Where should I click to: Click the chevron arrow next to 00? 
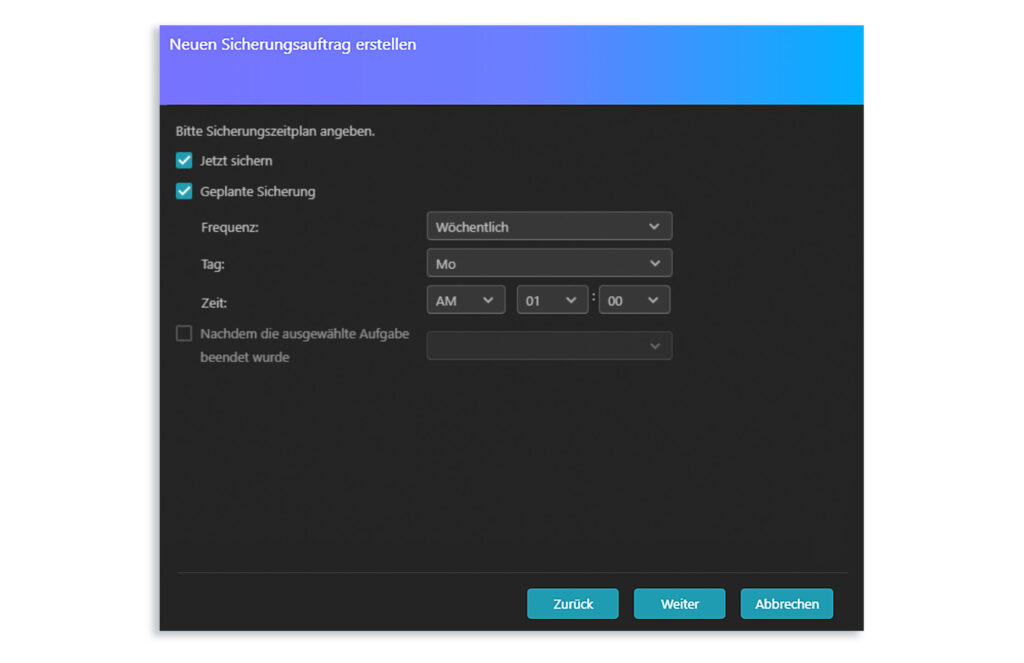(x=653, y=300)
